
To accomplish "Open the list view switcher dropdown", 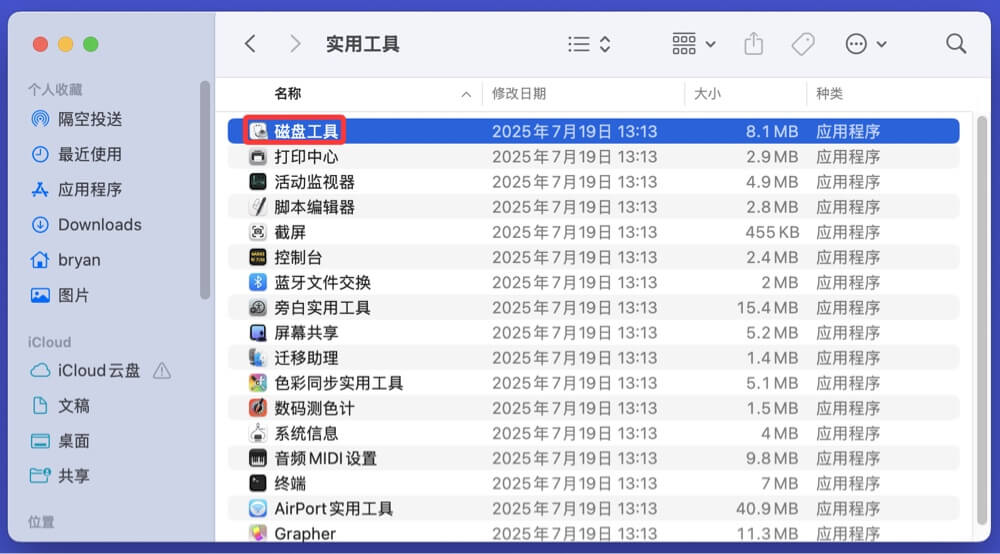I will pos(589,44).
